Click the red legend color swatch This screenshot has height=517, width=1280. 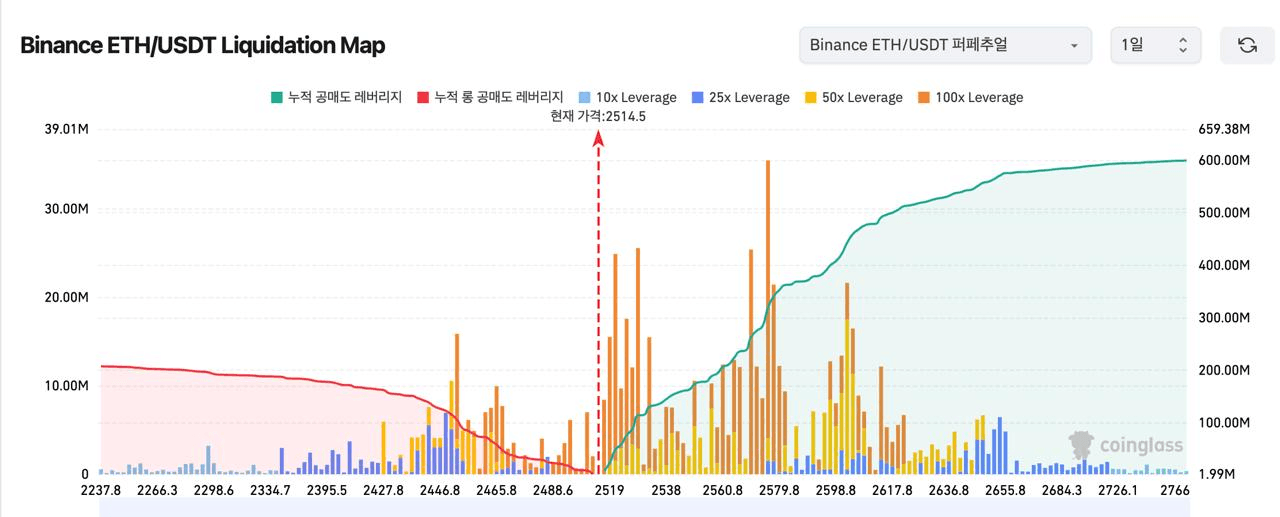(423, 97)
